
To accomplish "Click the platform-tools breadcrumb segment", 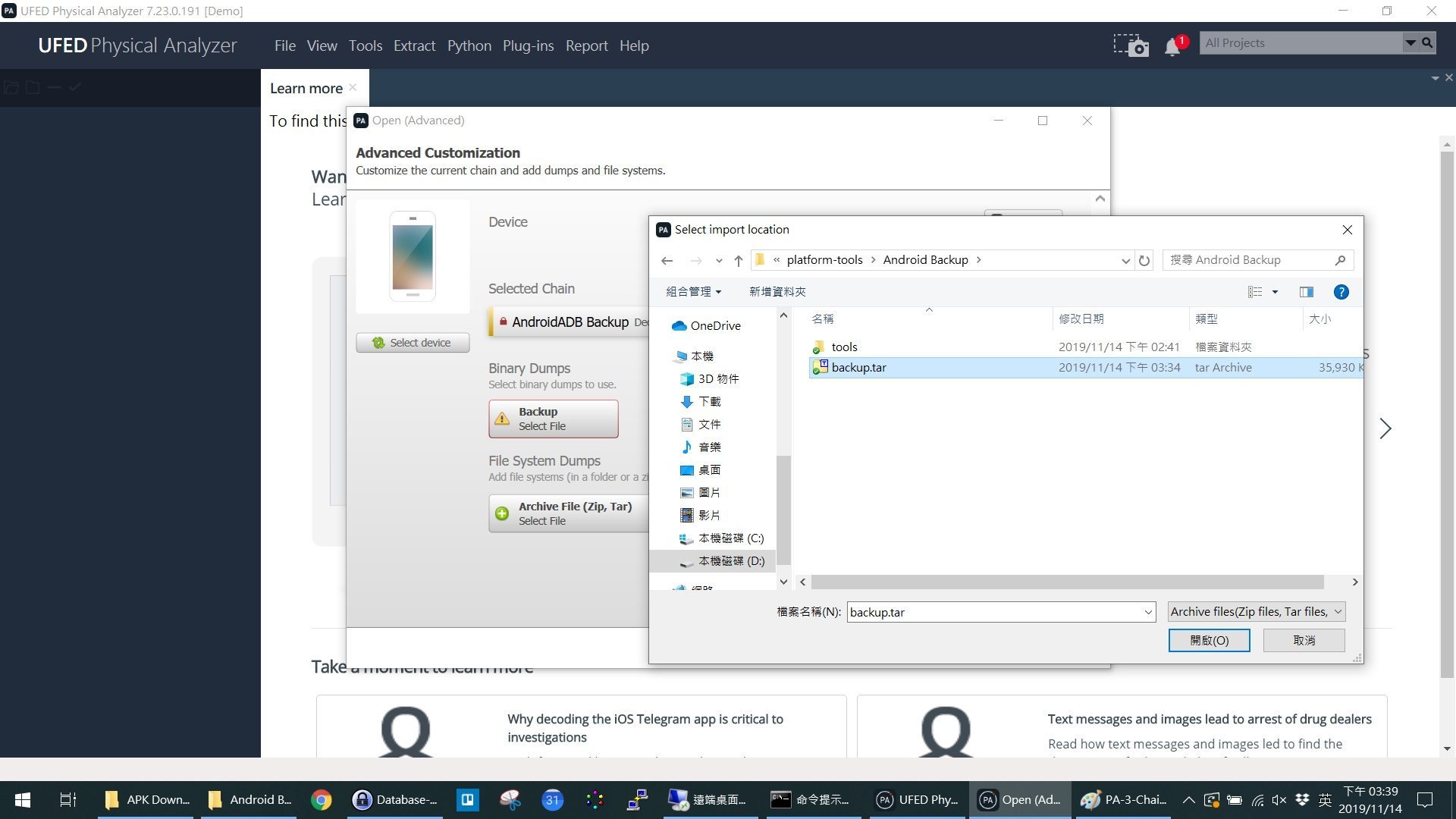I will (824, 260).
